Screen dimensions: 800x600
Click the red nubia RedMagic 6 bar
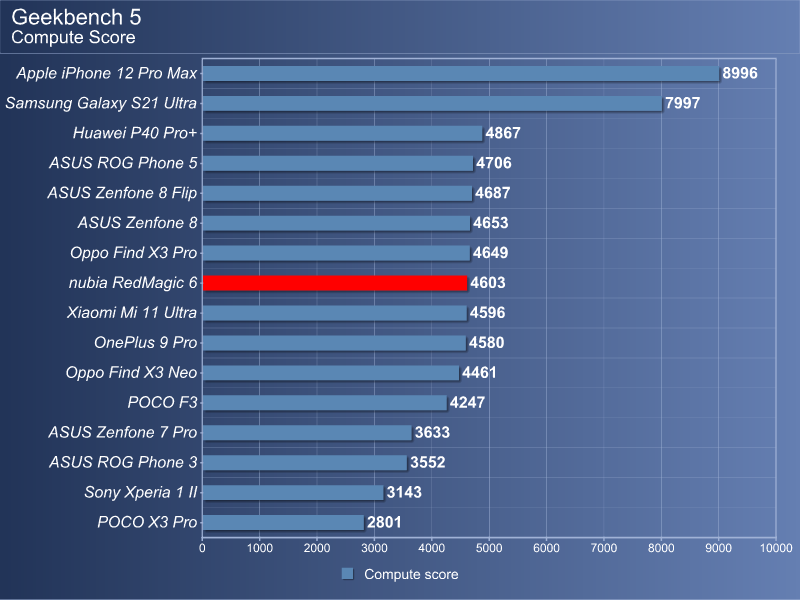pos(335,283)
